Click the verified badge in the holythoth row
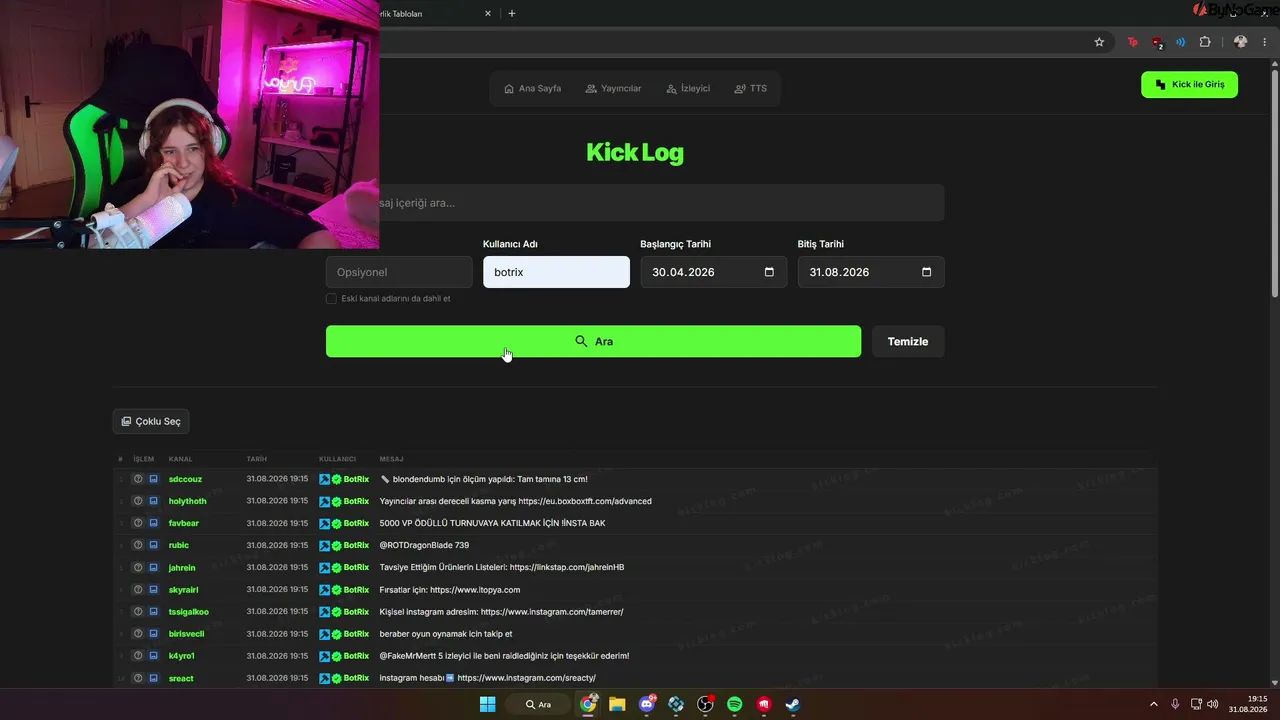1280x720 pixels. 337,501
